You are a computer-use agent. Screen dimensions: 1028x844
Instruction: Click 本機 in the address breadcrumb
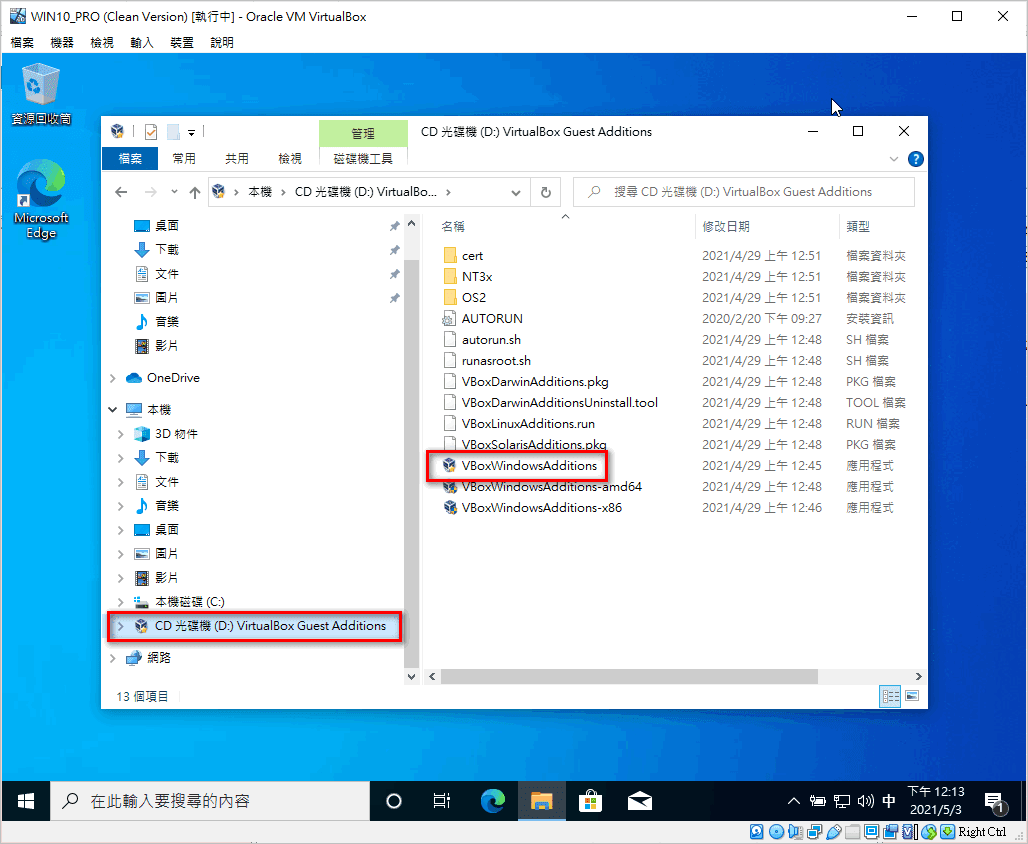click(260, 192)
